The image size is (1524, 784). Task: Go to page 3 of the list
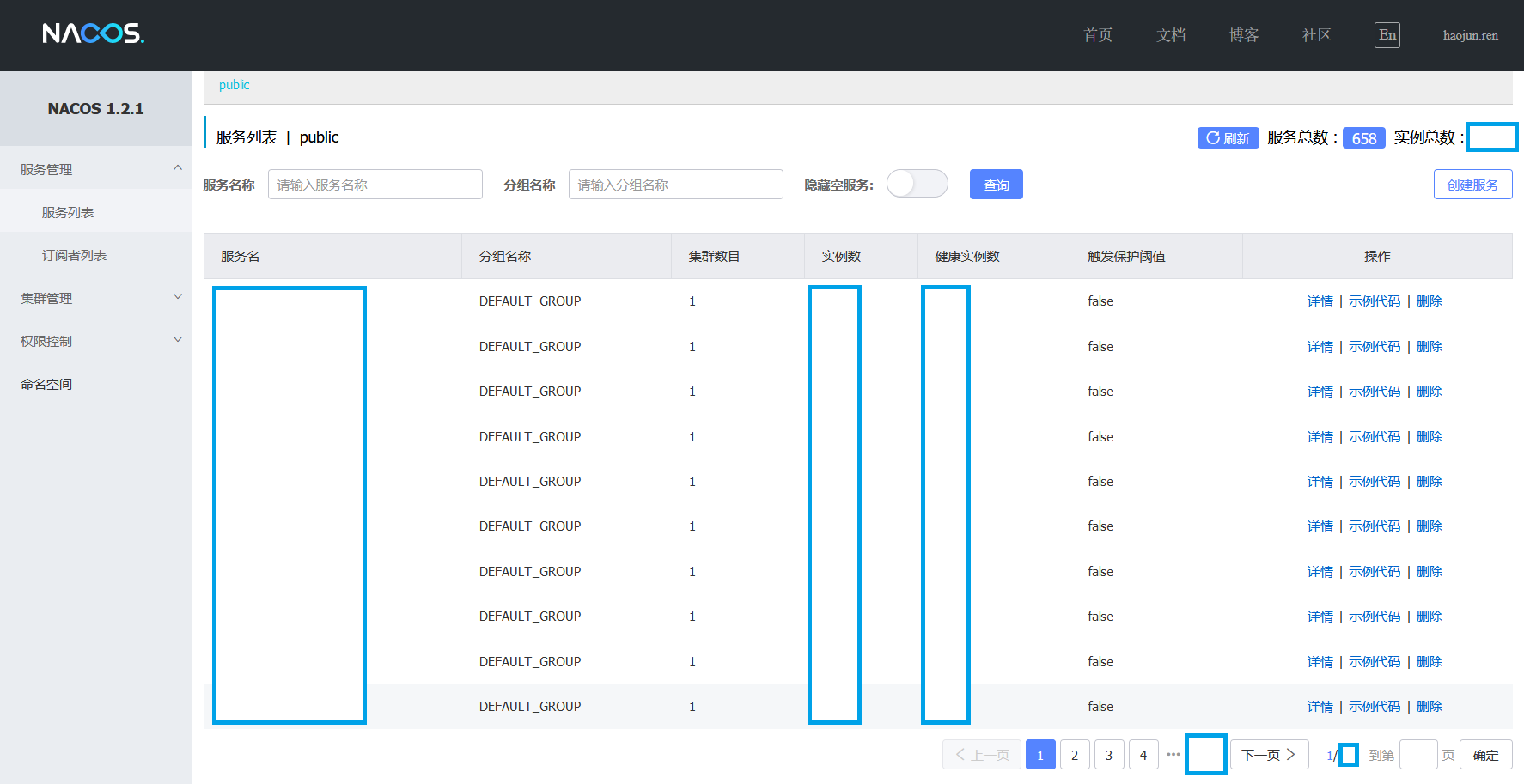(1109, 755)
